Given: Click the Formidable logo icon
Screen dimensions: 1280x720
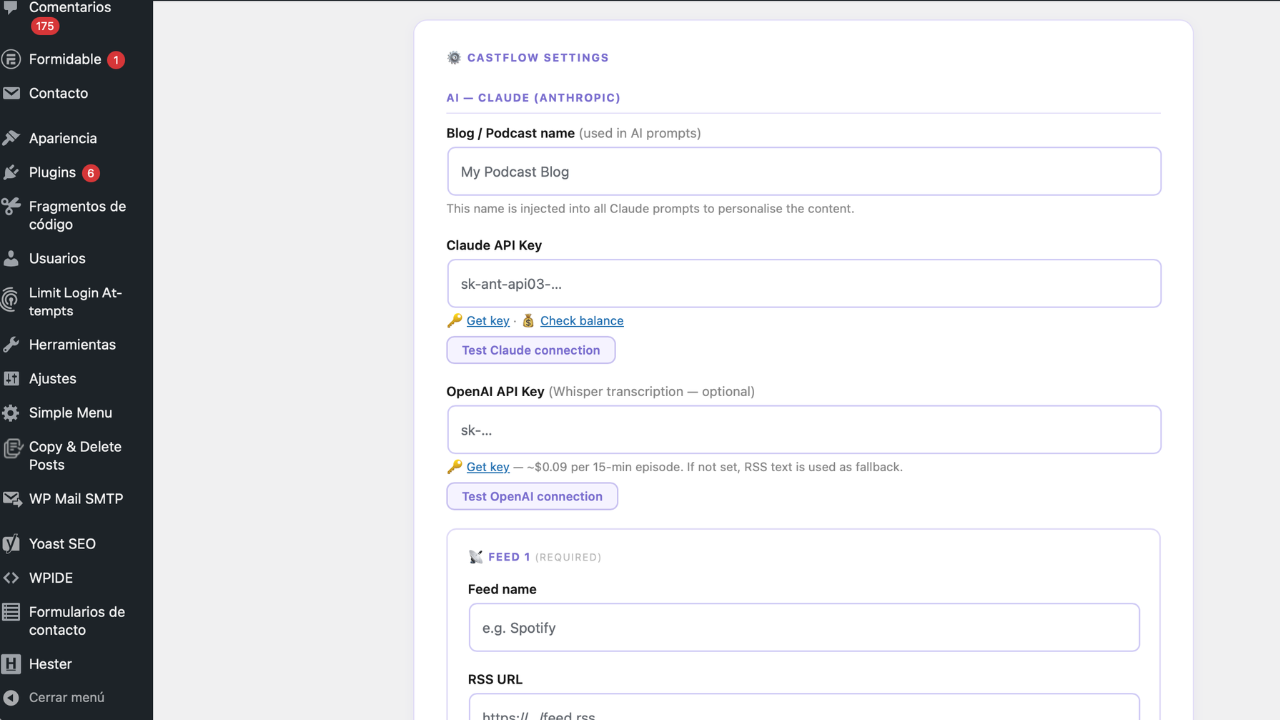Looking at the screenshot, I should point(11,59).
